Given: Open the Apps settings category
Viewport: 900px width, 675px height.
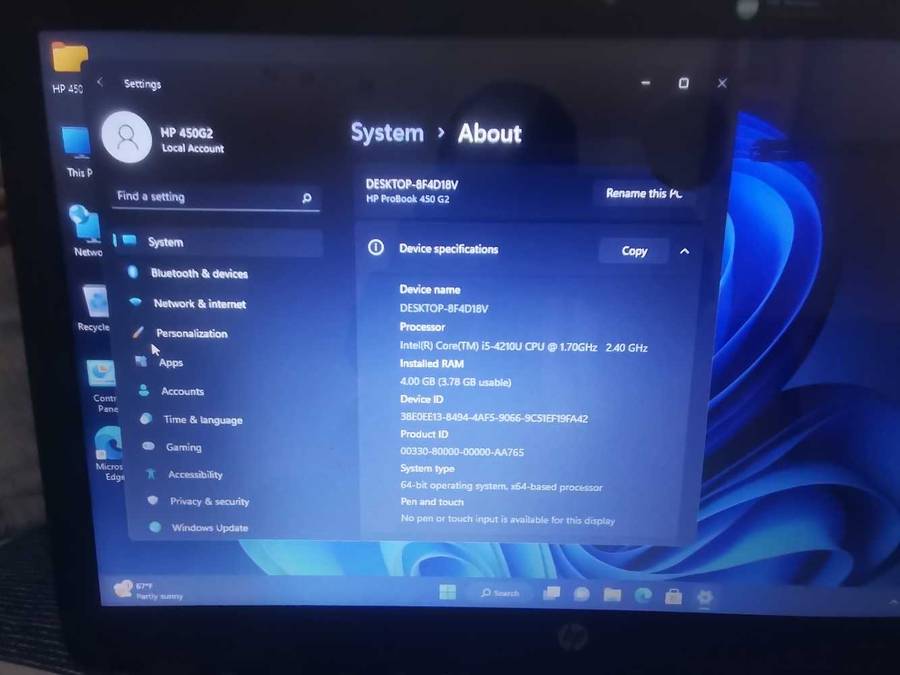Looking at the screenshot, I should point(170,363).
